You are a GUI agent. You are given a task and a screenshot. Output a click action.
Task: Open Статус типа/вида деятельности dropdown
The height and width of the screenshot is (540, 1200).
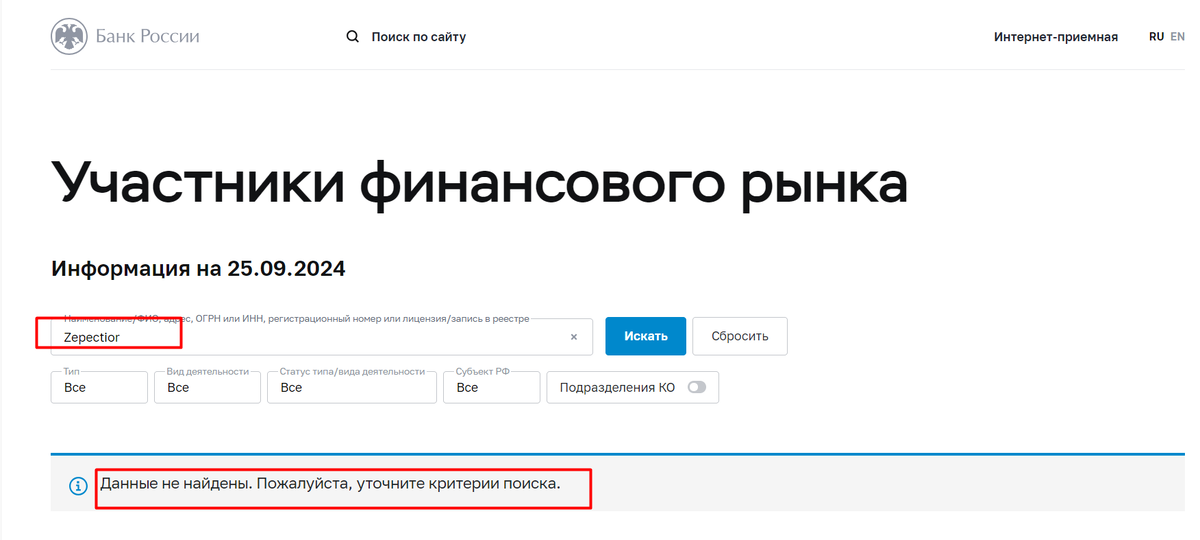352,387
